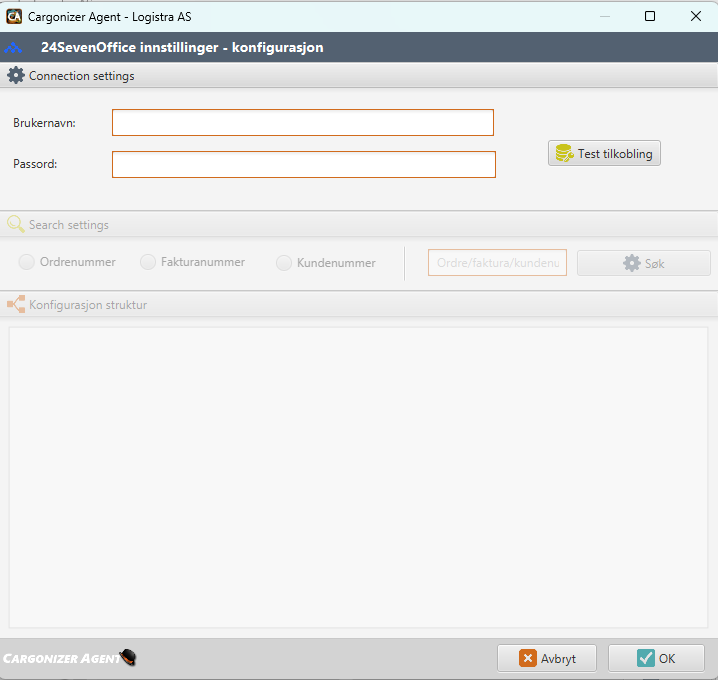Click the Connection settings section header
Screen dimensions: 718x680
tap(359, 76)
